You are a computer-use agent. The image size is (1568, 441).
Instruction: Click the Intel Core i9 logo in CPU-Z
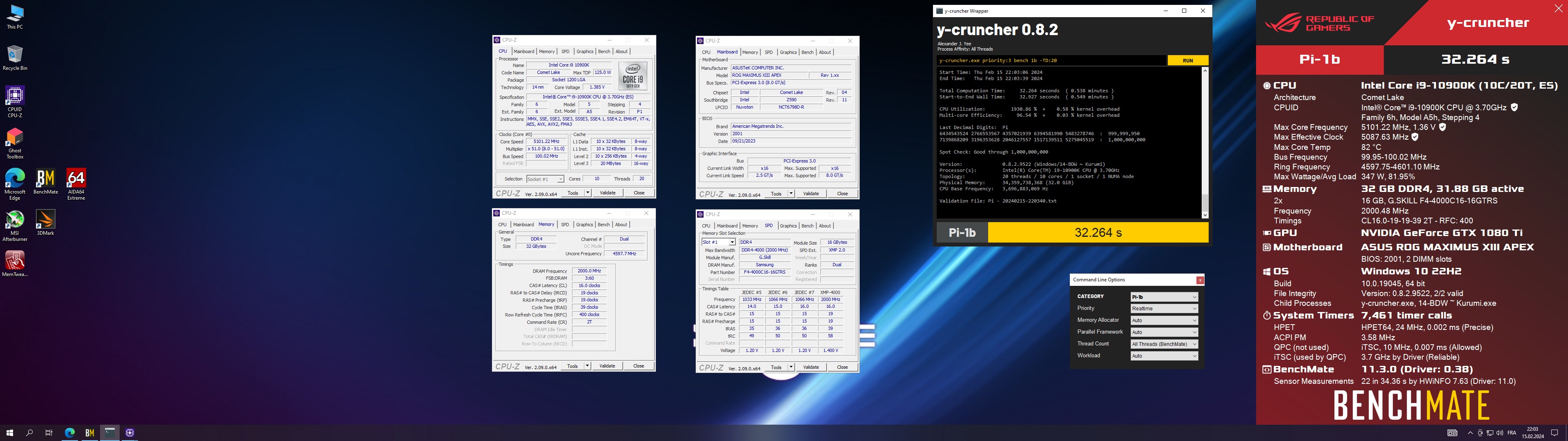point(633,76)
